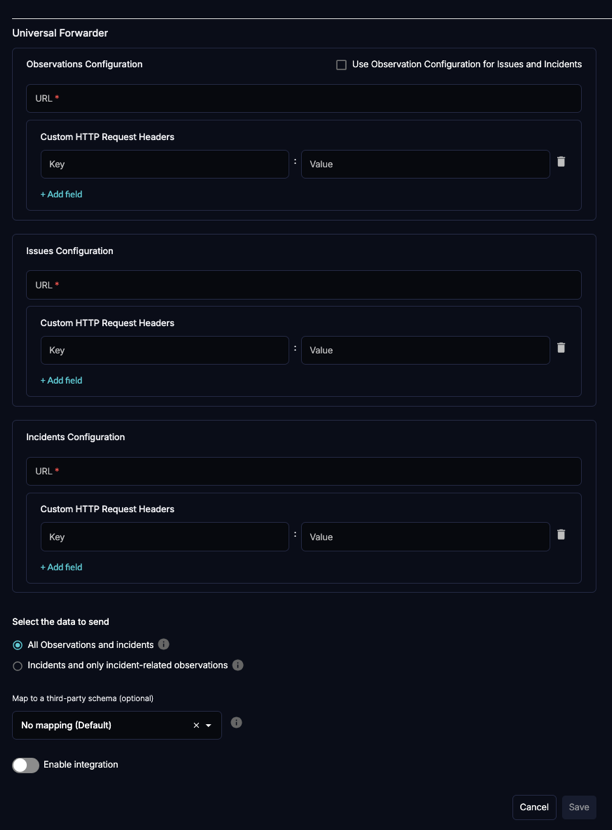Select All Observations and incidents radio
The width and height of the screenshot is (612, 830).
coord(18,645)
